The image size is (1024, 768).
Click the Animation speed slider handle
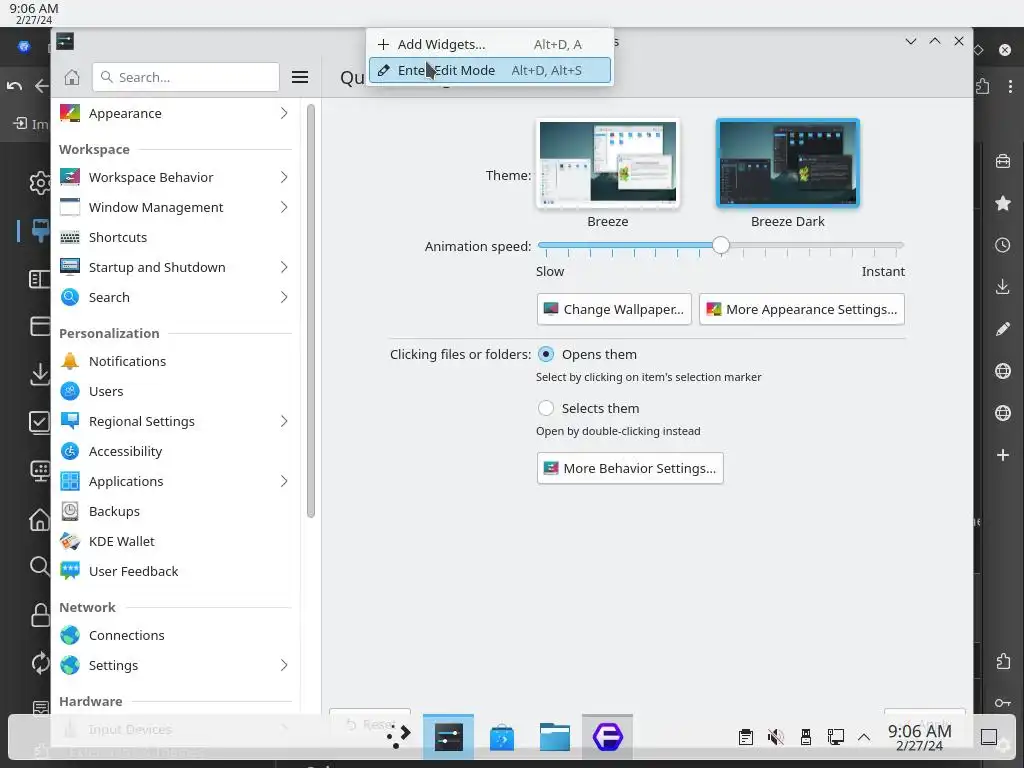click(x=720, y=245)
